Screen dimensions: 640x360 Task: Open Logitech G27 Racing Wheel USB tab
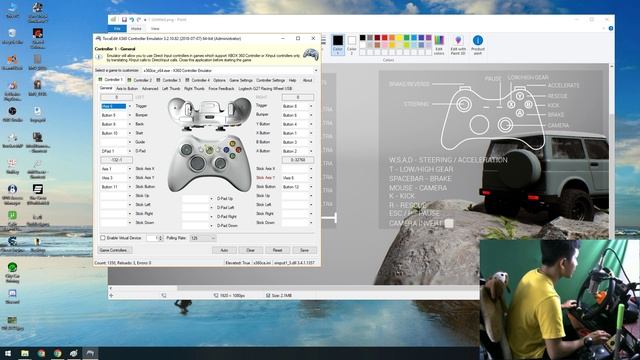(265, 89)
